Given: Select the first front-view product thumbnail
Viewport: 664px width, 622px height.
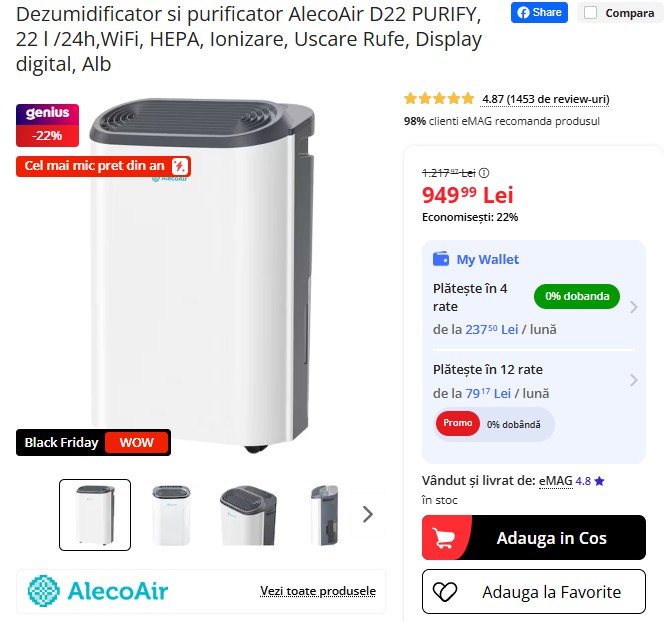Looking at the screenshot, I should (x=95, y=515).
